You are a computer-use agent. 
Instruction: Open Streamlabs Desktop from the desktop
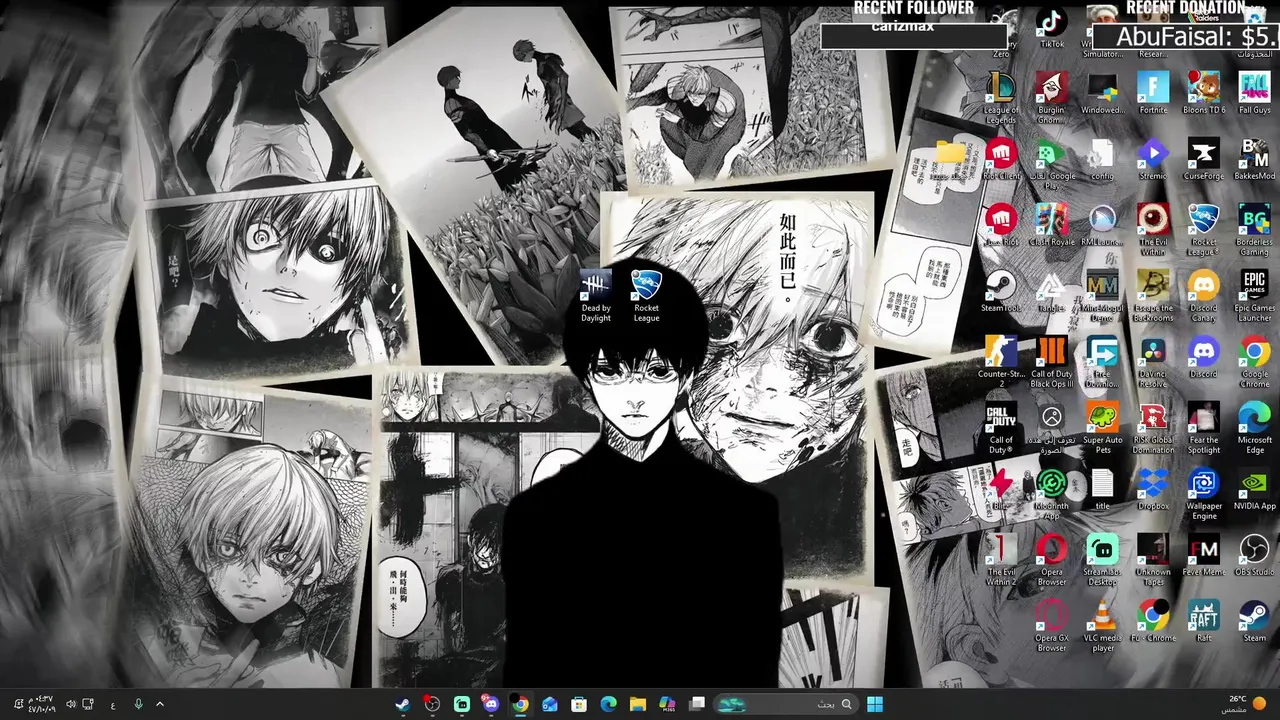1102,560
